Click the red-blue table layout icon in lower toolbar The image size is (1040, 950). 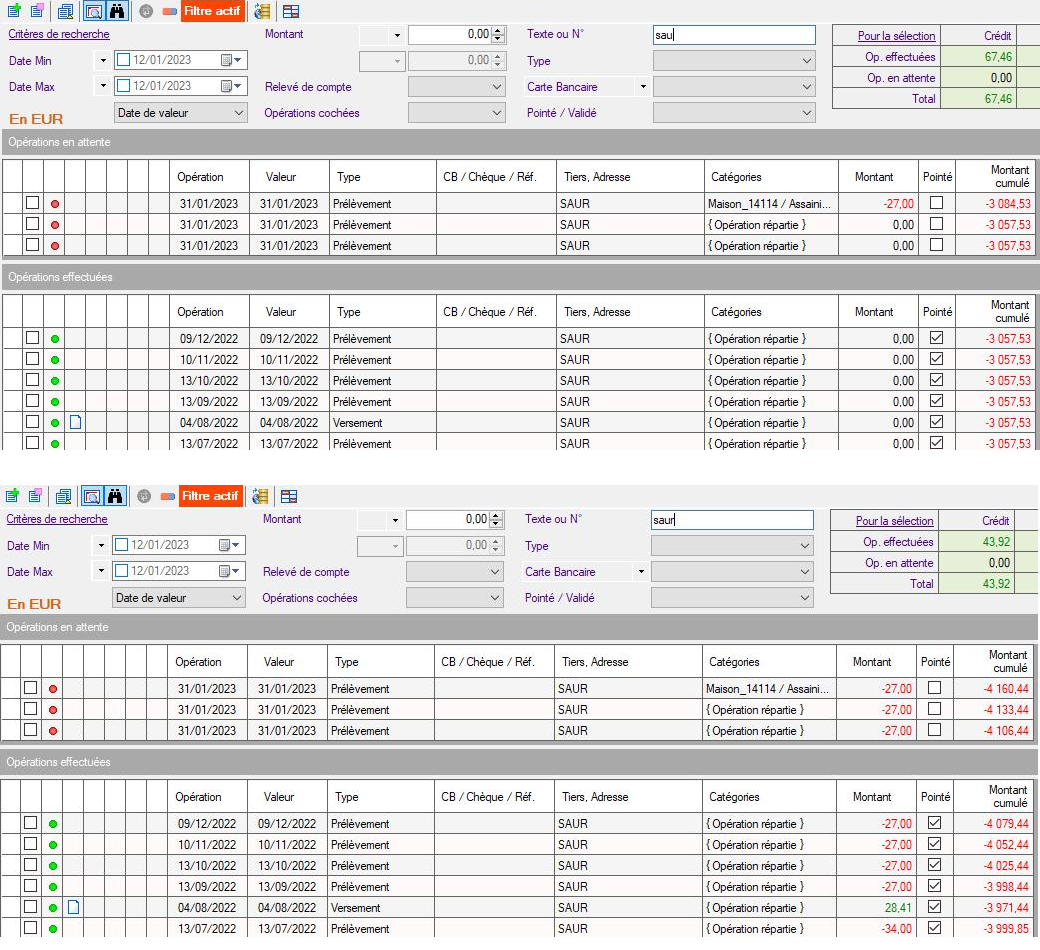click(288, 496)
